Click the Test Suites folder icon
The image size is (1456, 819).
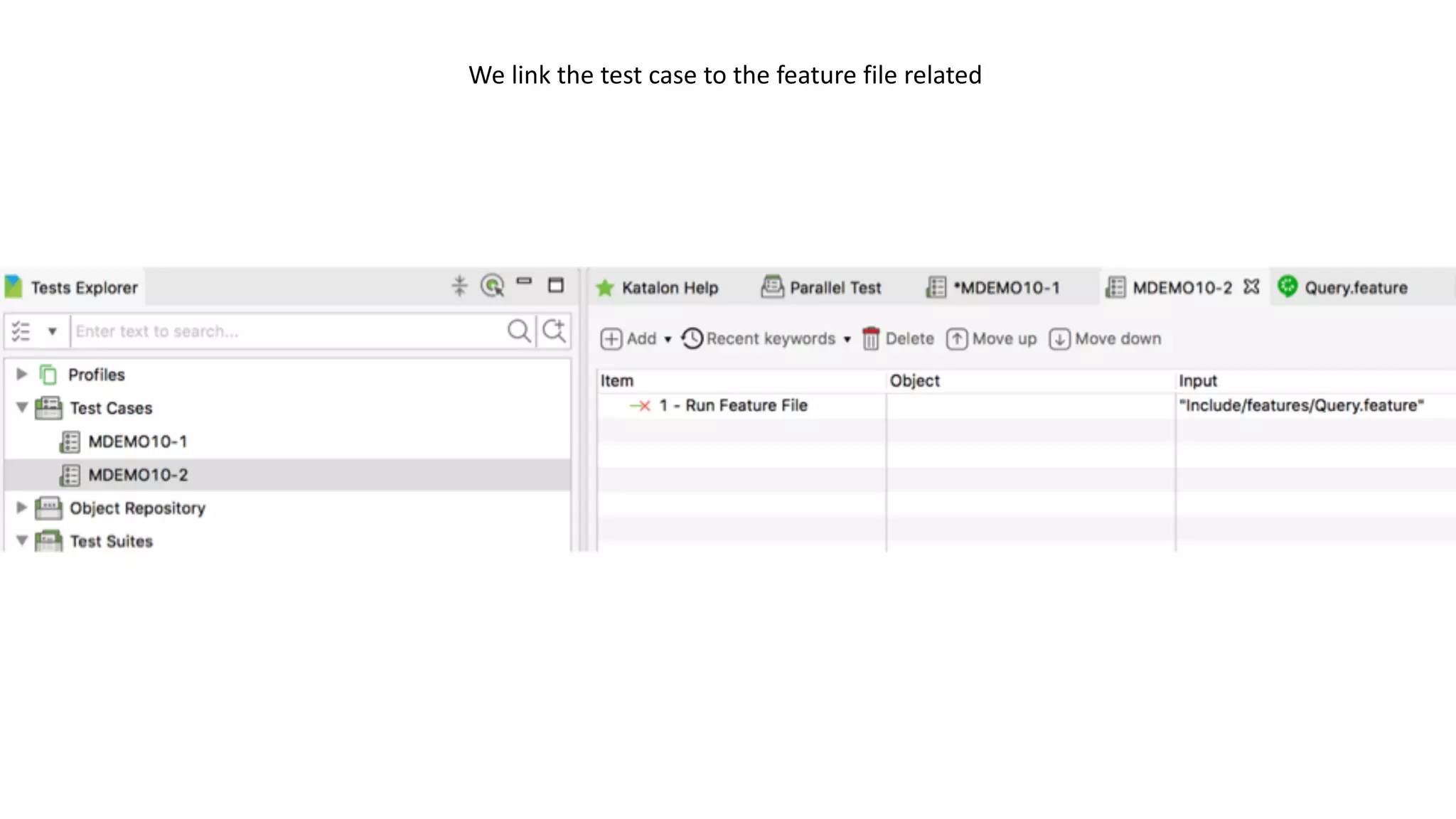tap(48, 541)
